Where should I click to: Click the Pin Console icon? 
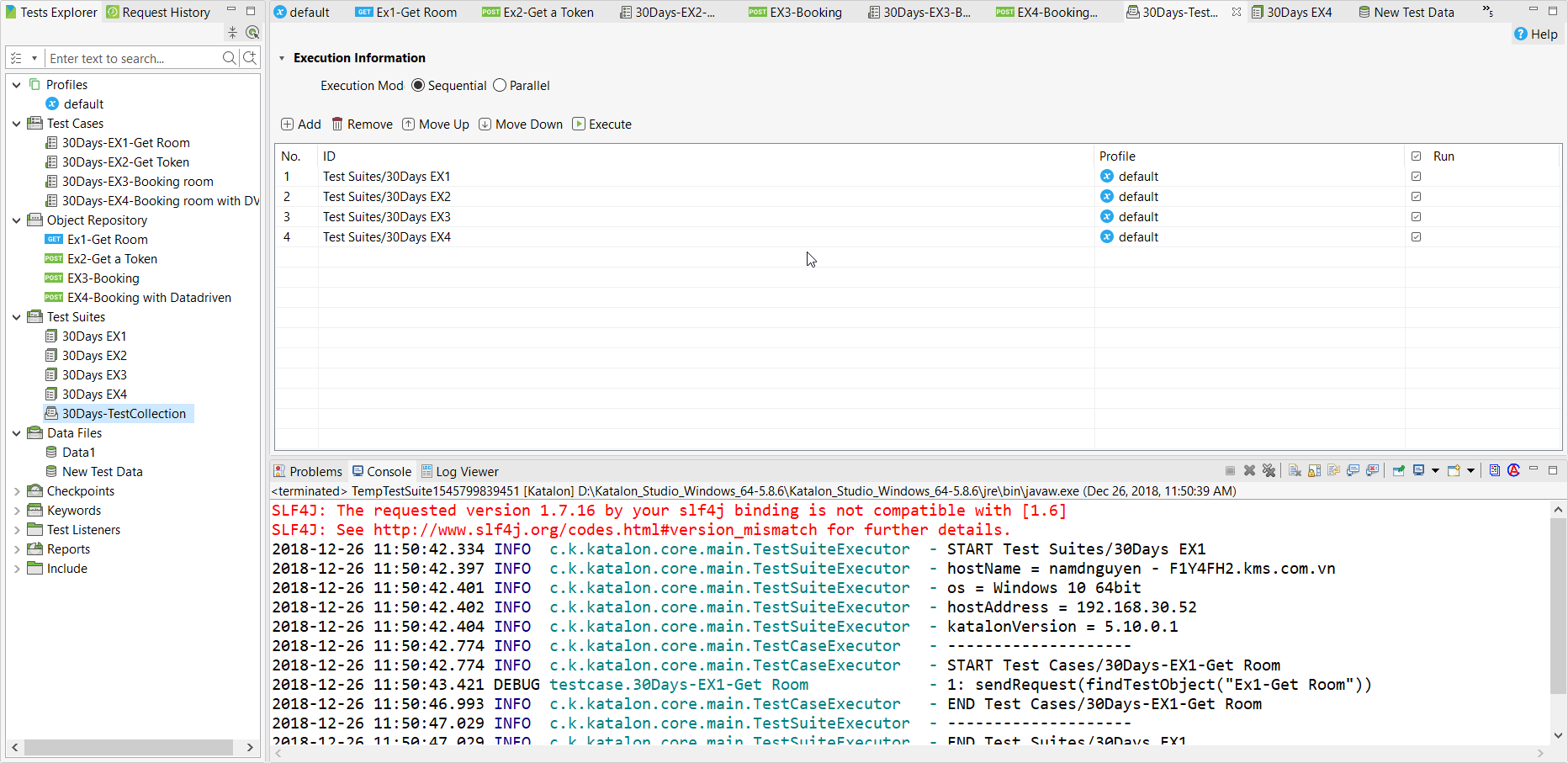(x=1399, y=471)
